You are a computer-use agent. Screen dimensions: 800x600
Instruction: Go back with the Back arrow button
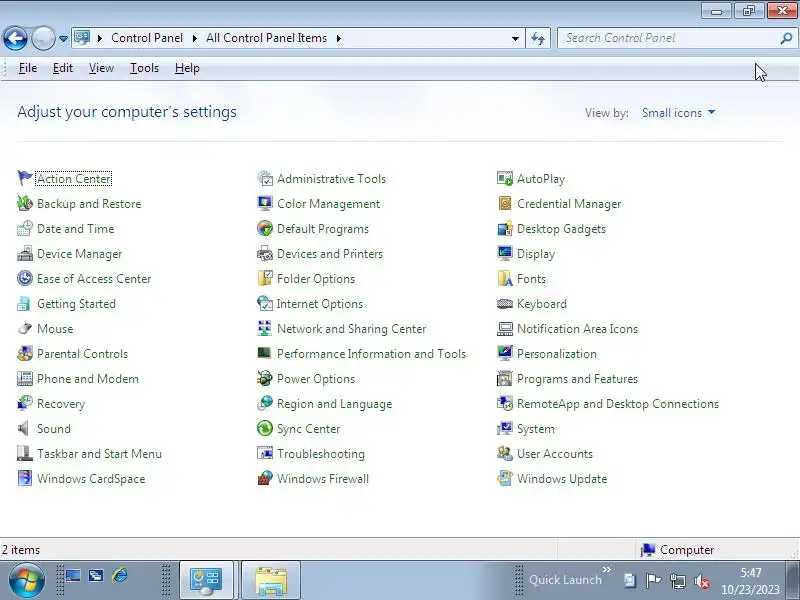click(x=15, y=38)
